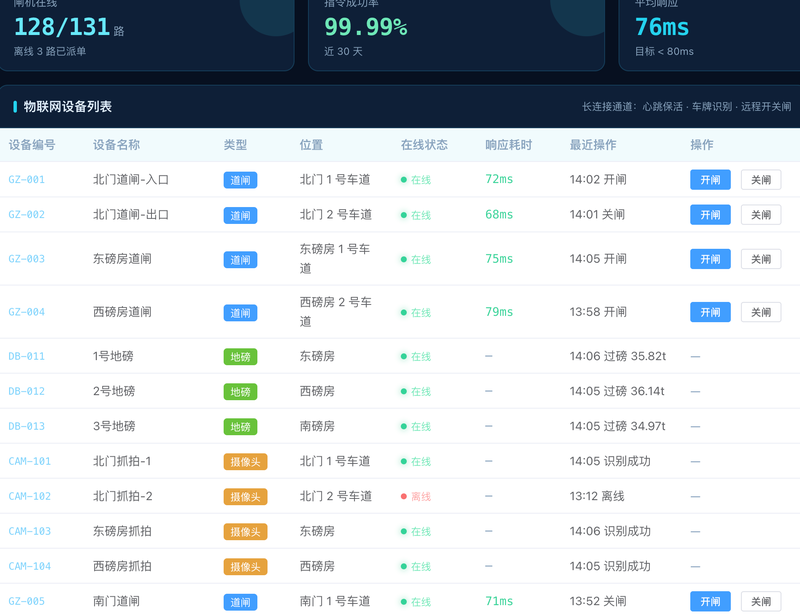
Task: Click 关闸 for 东磅房道闸
Action: [x=761, y=259]
